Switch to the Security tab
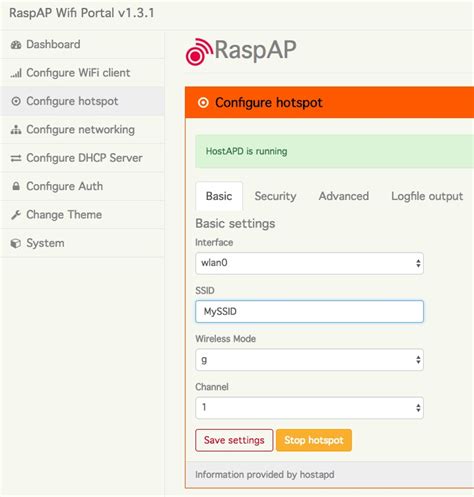 [x=275, y=196]
